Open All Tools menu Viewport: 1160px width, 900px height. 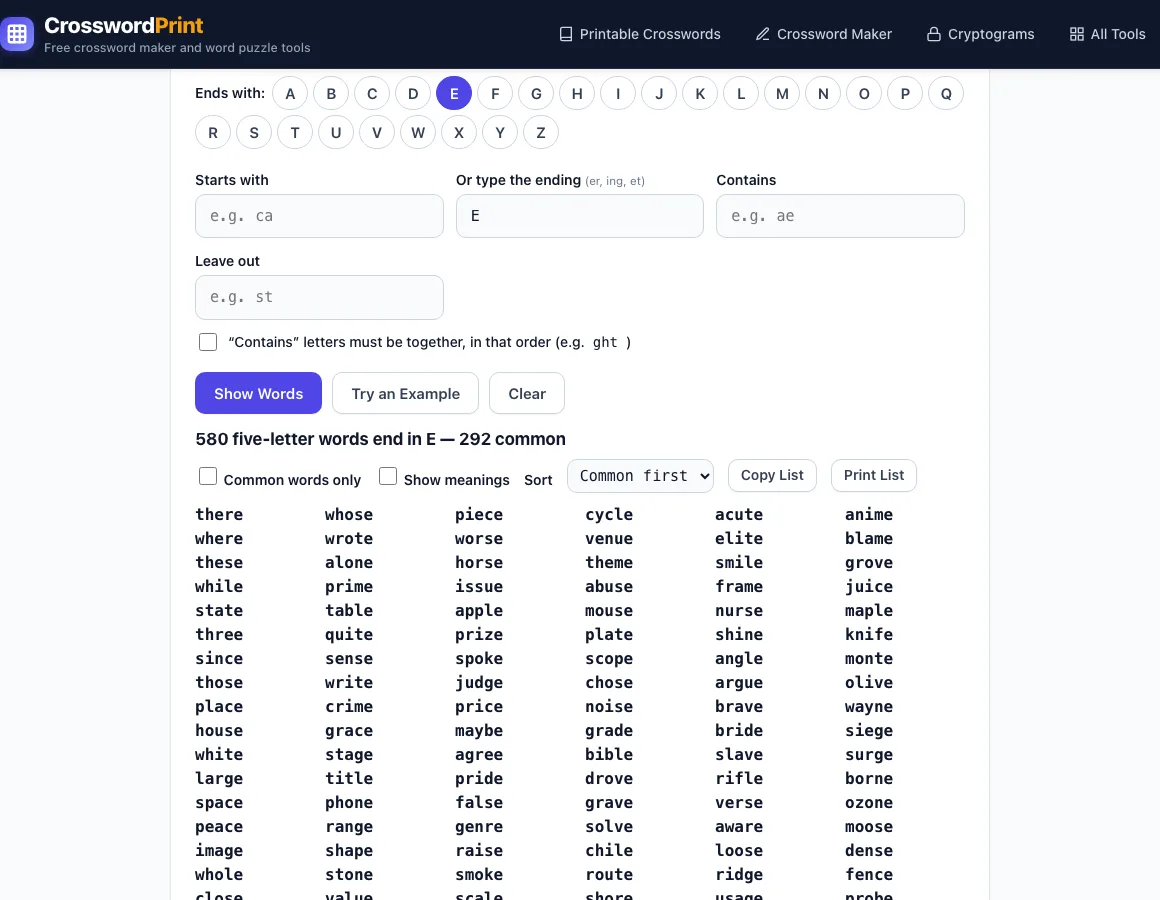pyautogui.click(x=1107, y=34)
